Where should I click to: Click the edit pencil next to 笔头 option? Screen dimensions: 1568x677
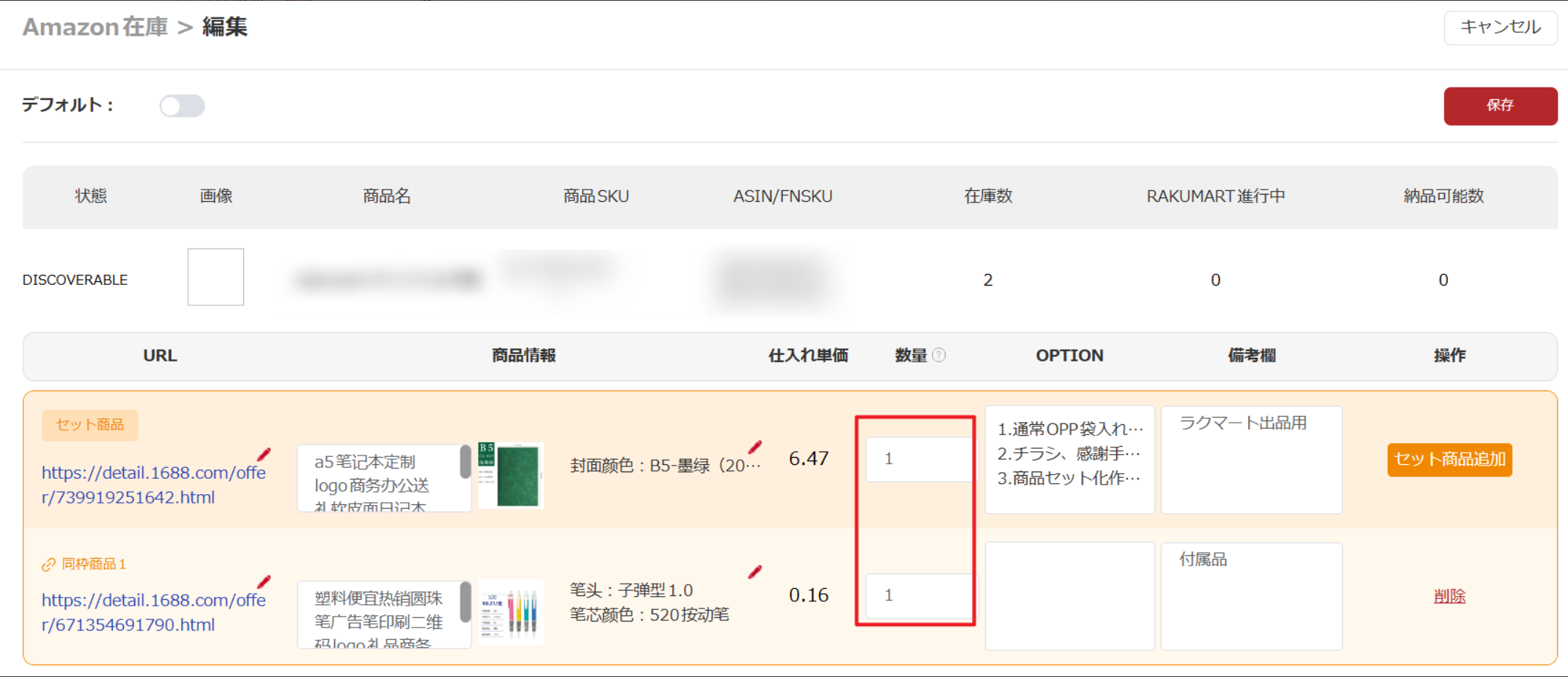pyautogui.click(x=755, y=572)
